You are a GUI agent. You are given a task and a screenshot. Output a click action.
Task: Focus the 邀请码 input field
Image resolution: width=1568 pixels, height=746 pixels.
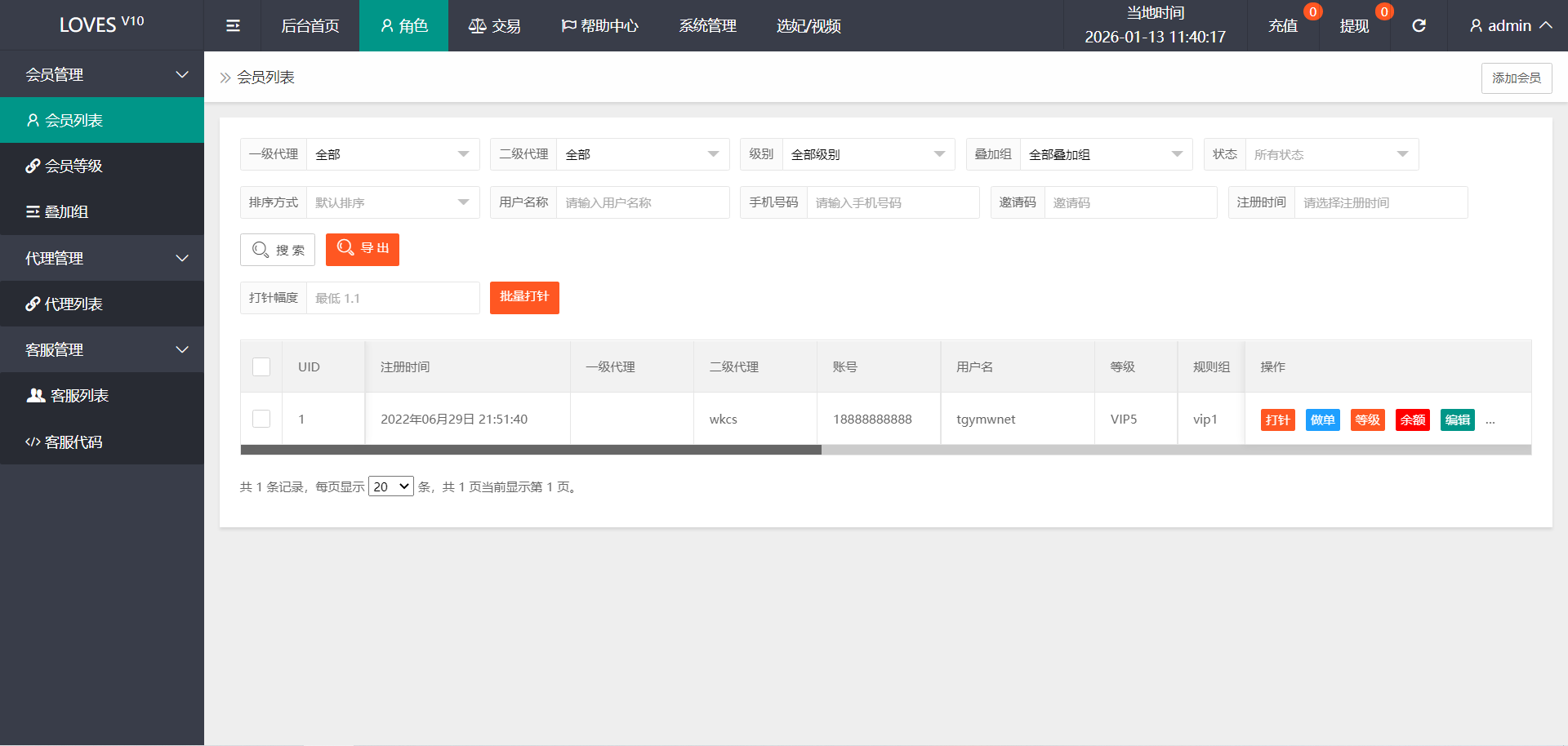pyautogui.click(x=1130, y=202)
